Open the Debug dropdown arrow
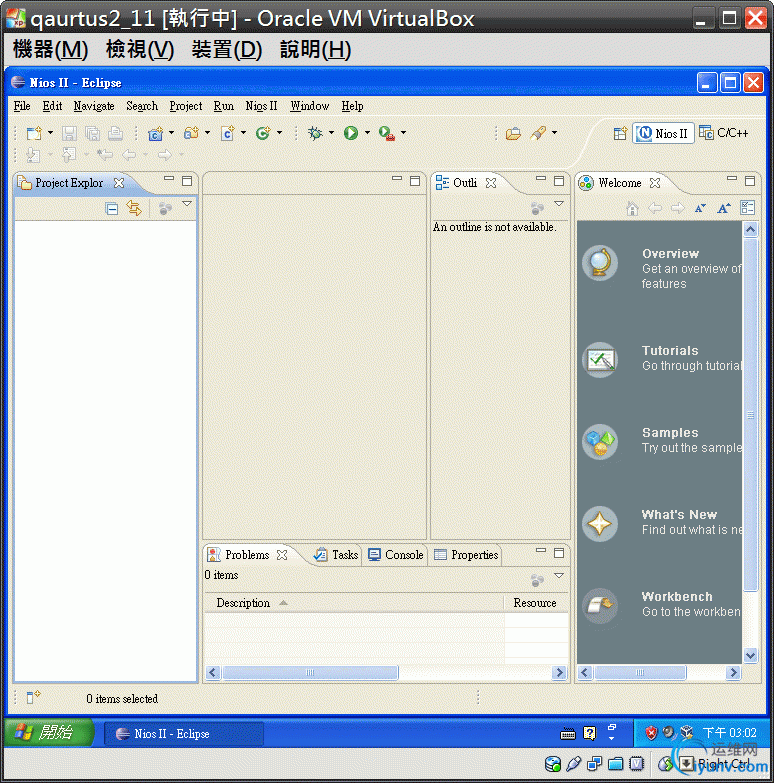The width and height of the screenshot is (774, 783). [x=332, y=133]
